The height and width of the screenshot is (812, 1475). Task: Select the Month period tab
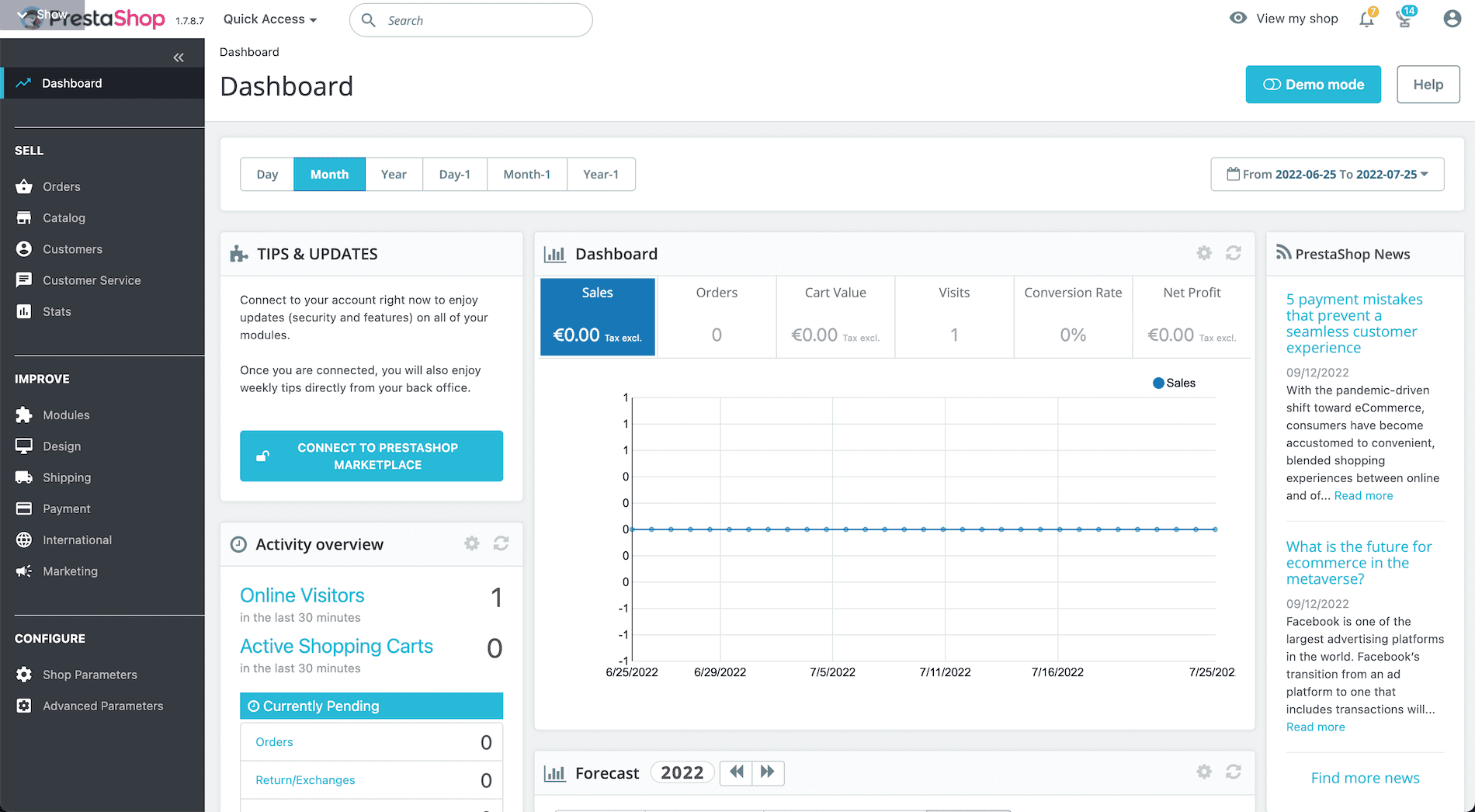pyautogui.click(x=329, y=174)
